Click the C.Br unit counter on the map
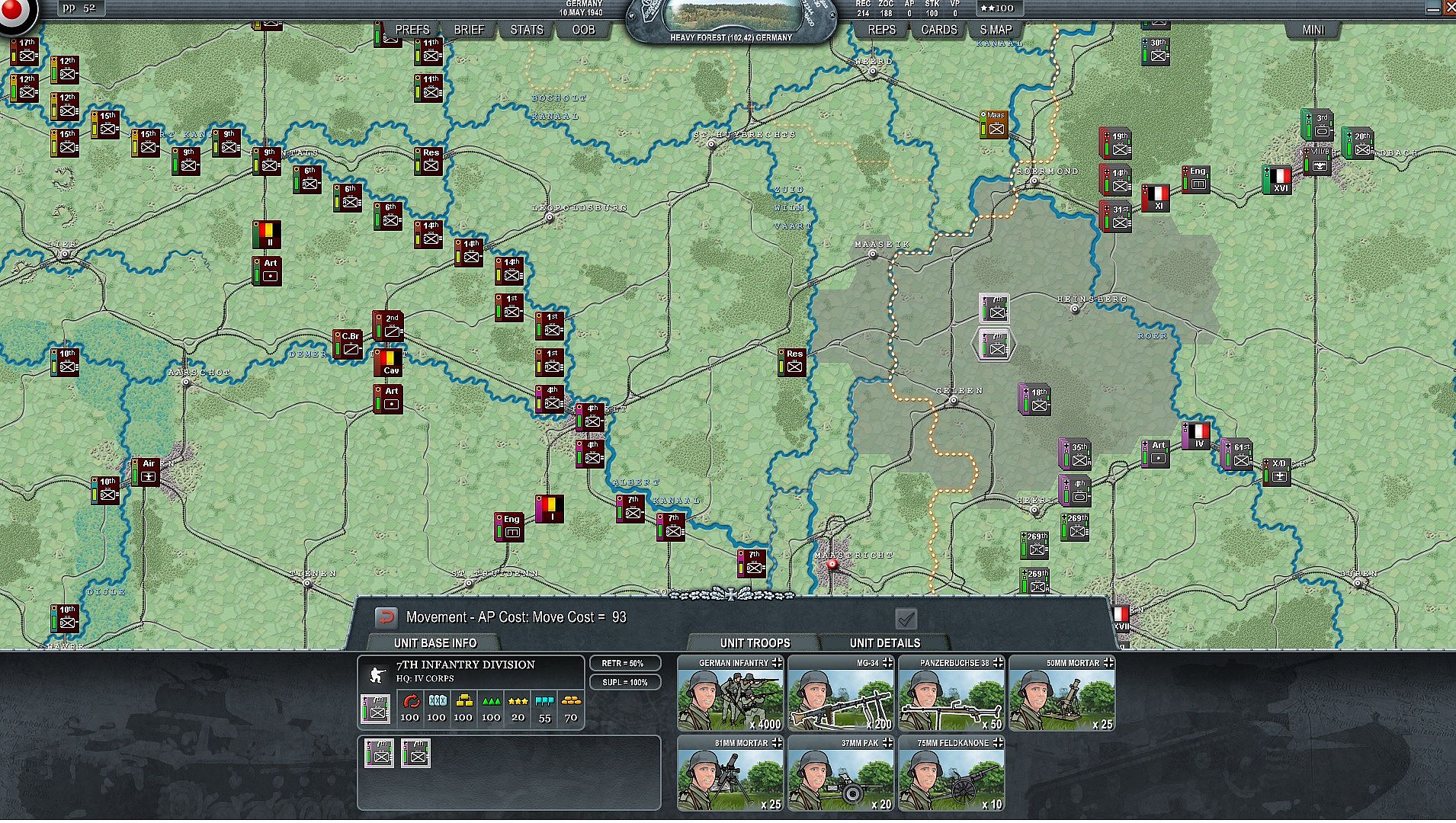This screenshot has width=1456, height=823. [348, 344]
